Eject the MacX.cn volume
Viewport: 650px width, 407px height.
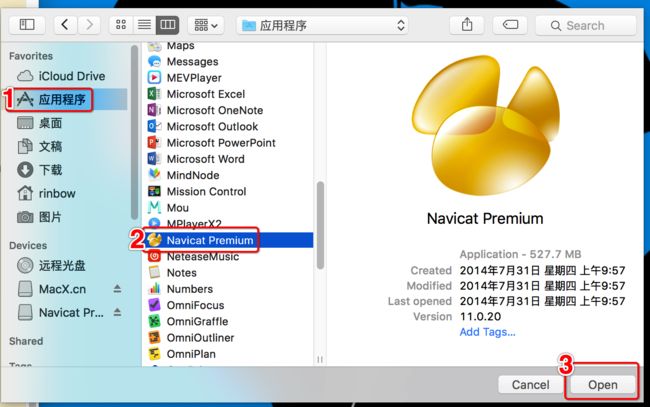click(117, 289)
